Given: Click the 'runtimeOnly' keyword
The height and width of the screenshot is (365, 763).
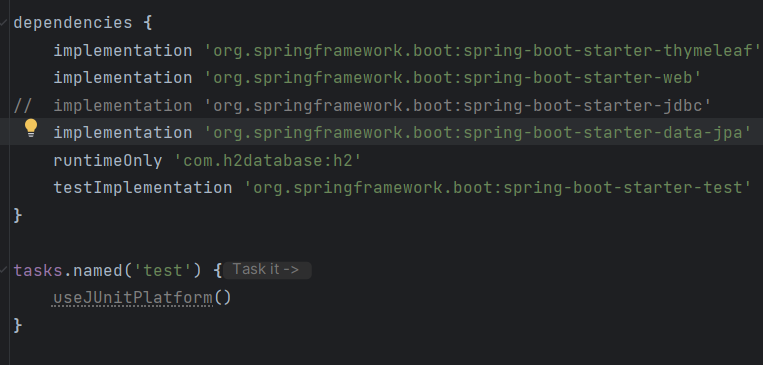Looking at the screenshot, I should 108,160.
